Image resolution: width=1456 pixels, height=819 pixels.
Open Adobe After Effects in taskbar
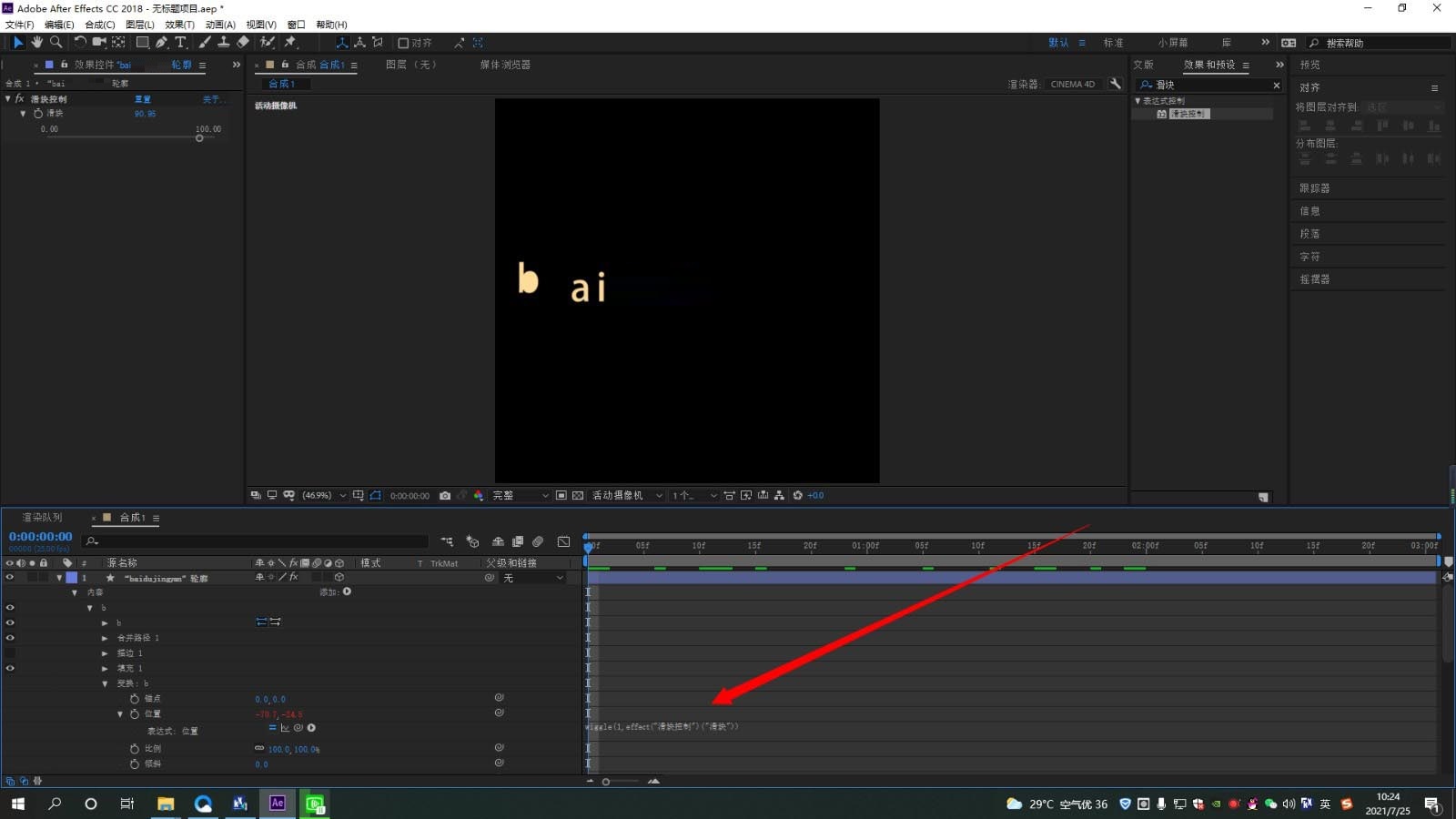(x=278, y=804)
